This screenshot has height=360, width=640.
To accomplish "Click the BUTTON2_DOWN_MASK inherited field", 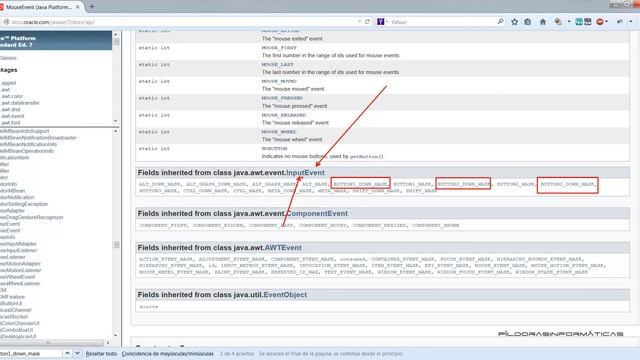I will click(464, 184).
